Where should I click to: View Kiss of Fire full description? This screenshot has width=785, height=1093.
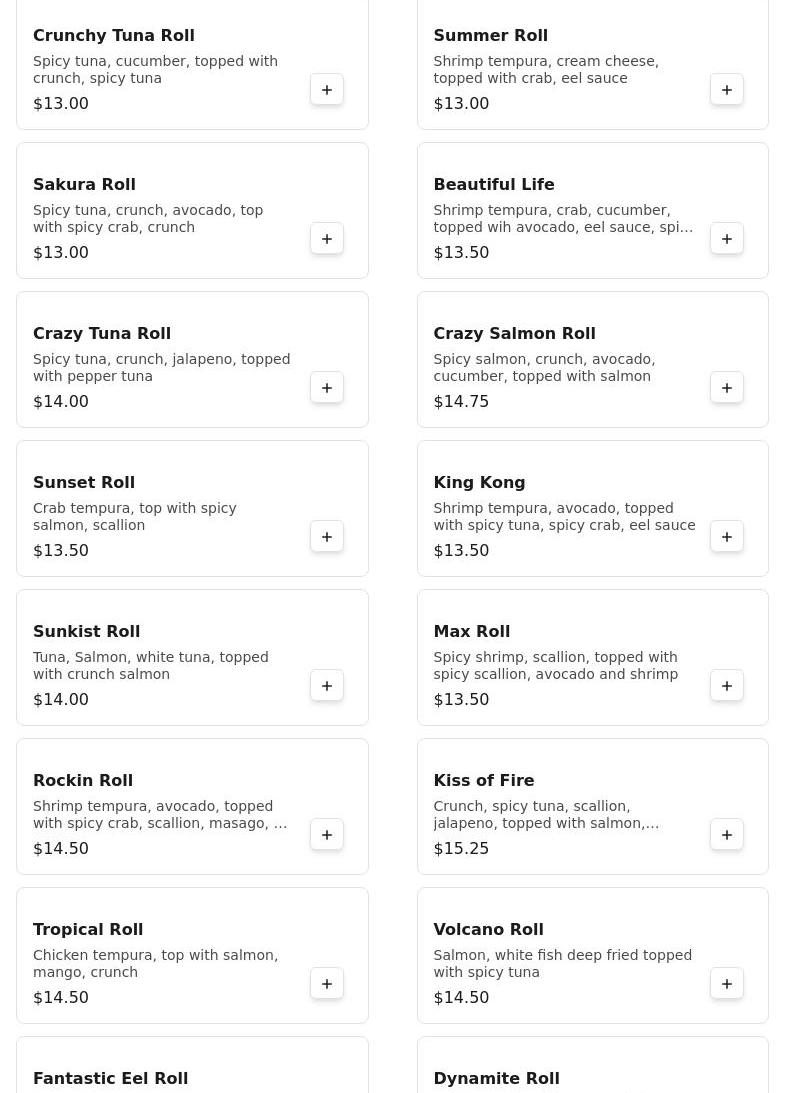(x=546, y=815)
